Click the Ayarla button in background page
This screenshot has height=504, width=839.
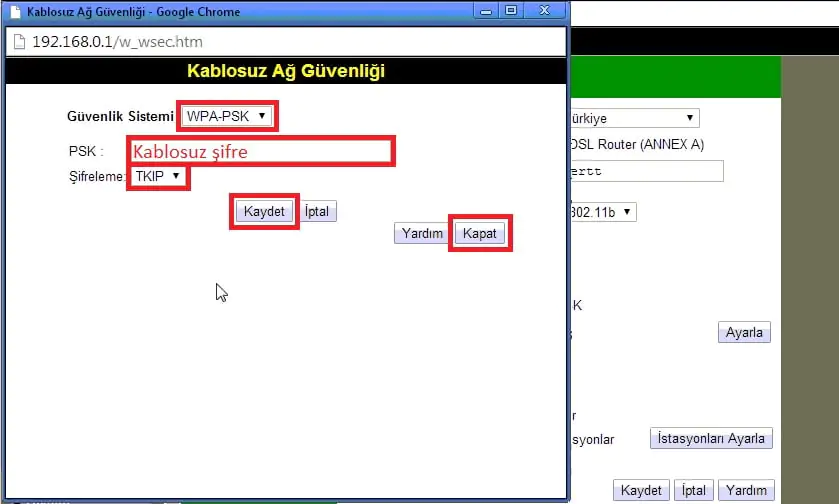coord(744,332)
